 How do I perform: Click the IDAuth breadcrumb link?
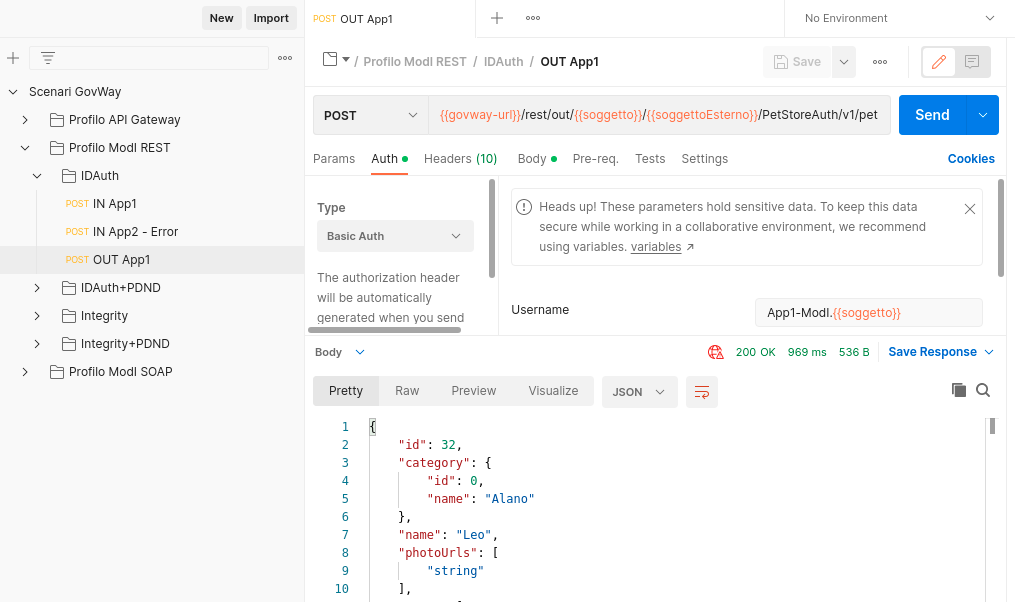click(x=504, y=62)
